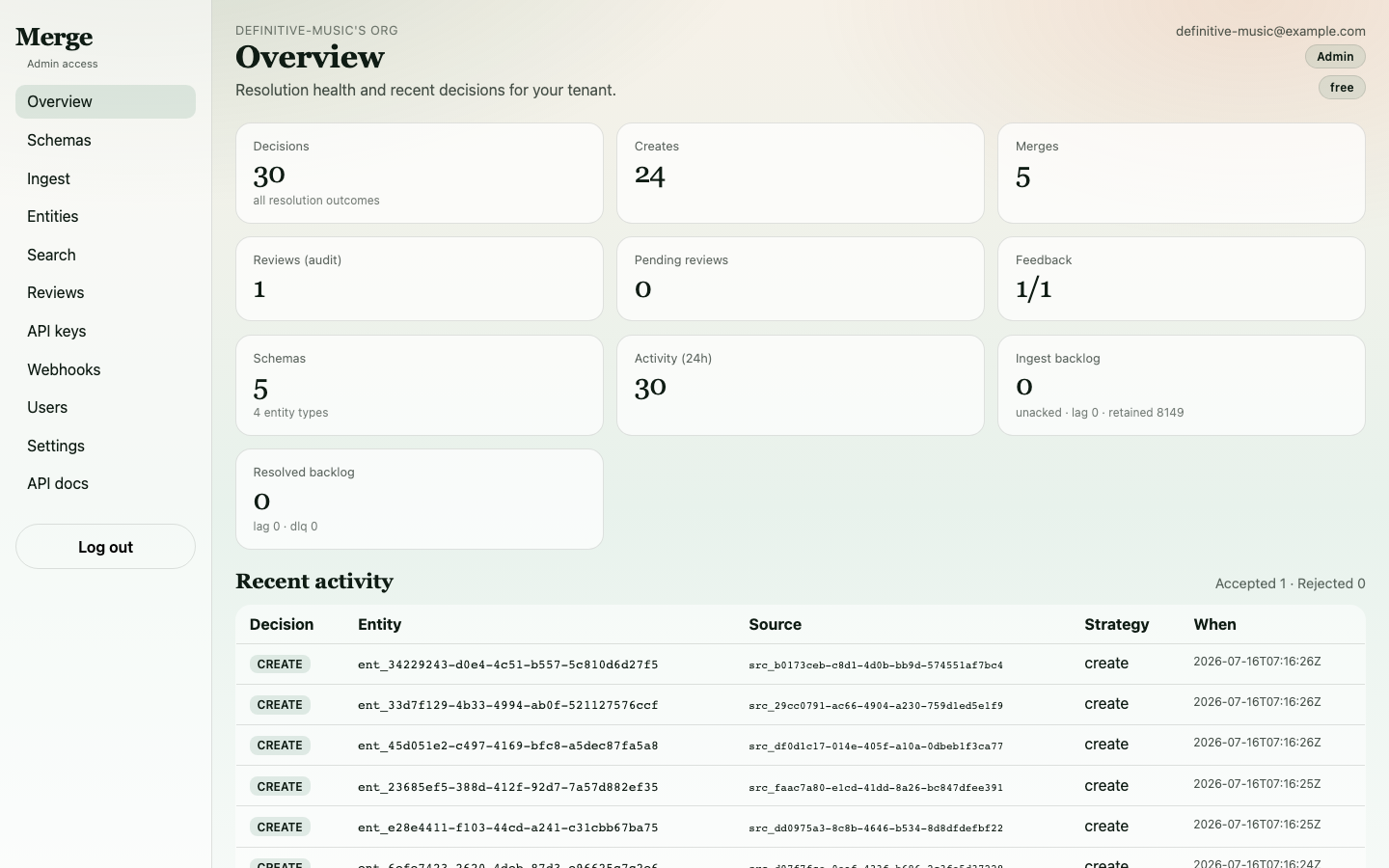
Task: Go to Settings
Action: click(105, 446)
